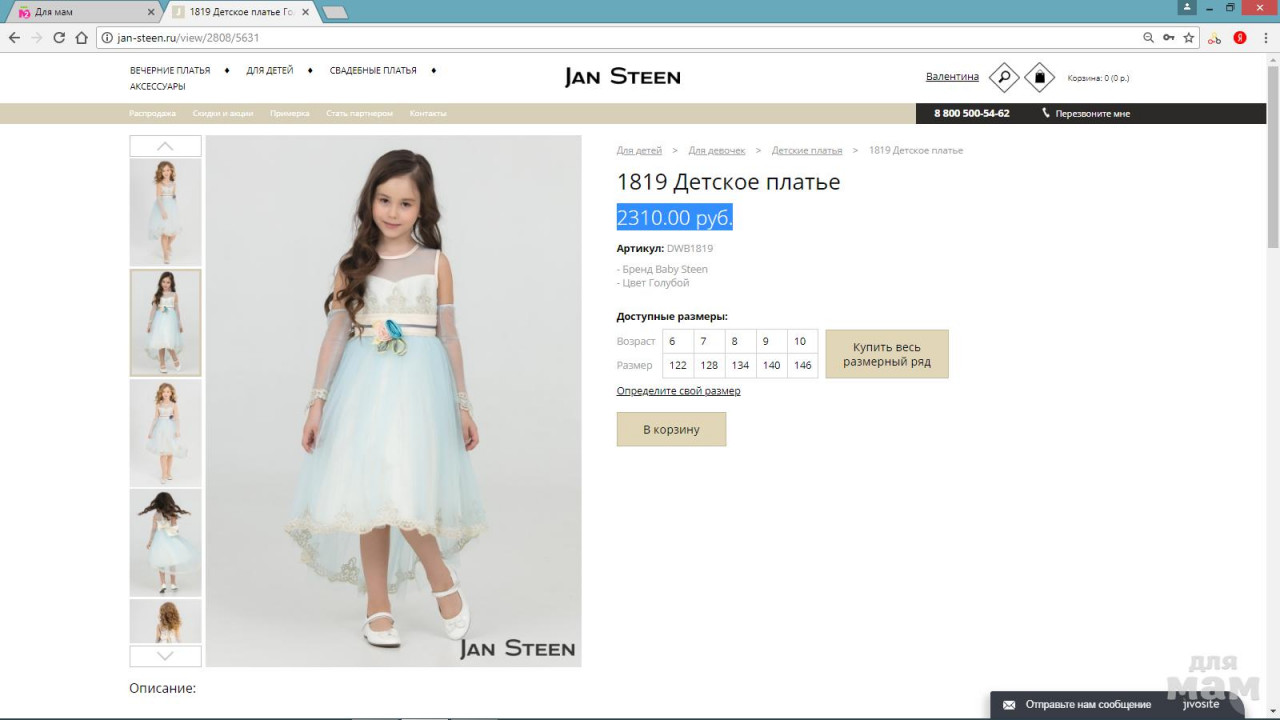The height and width of the screenshot is (720, 1280).
Task: Click the address bar URL field
Action: click(600, 38)
